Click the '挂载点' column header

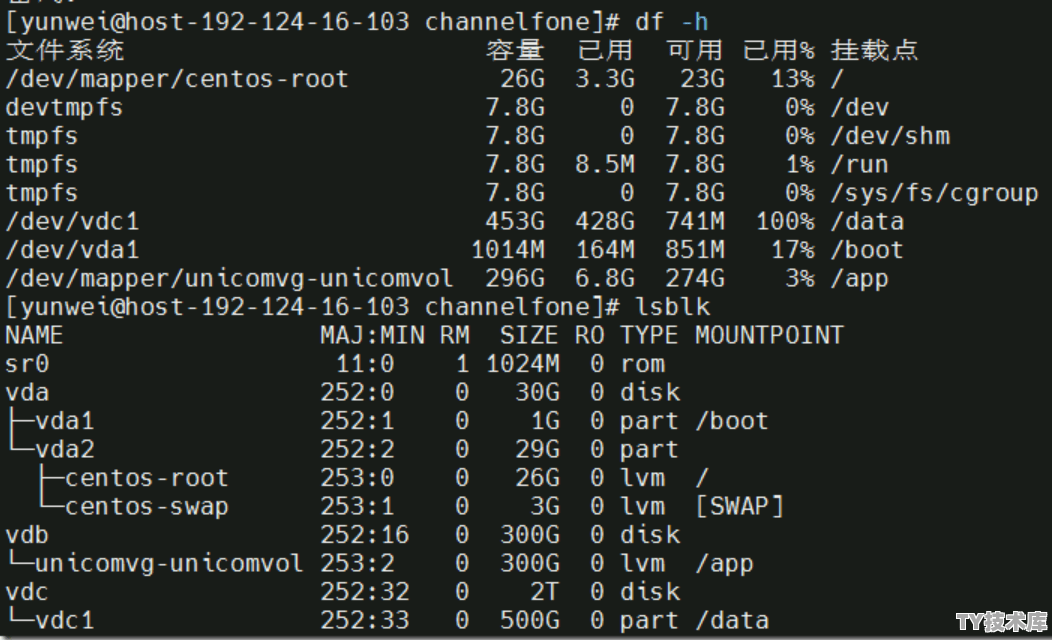pos(874,50)
